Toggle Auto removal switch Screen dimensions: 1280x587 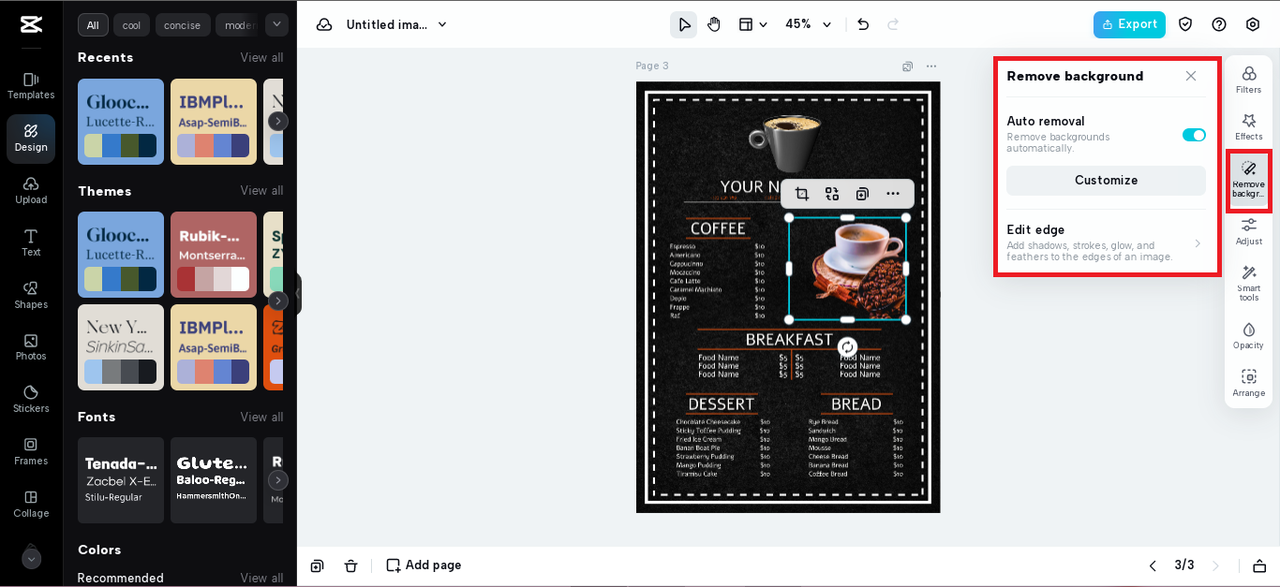[1194, 135]
